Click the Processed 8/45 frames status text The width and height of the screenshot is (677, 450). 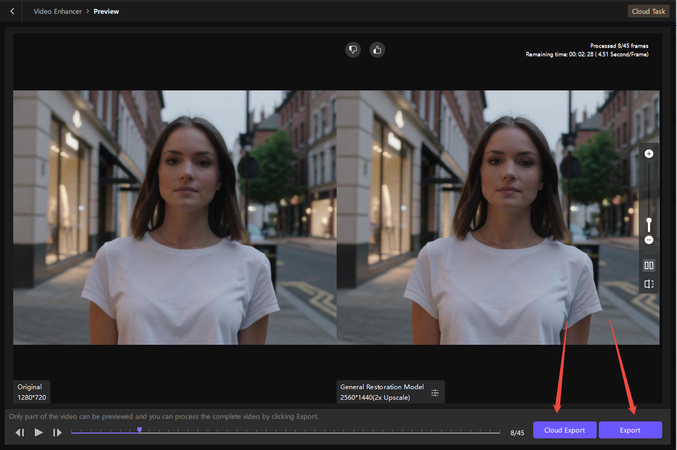click(619, 46)
